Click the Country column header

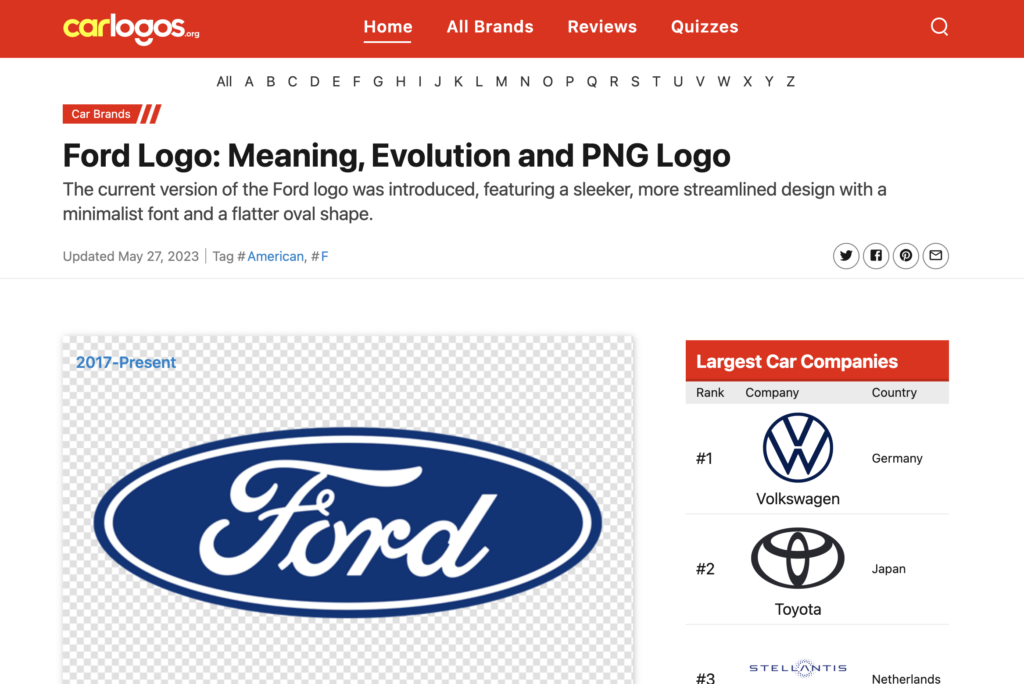coord(894,393)
